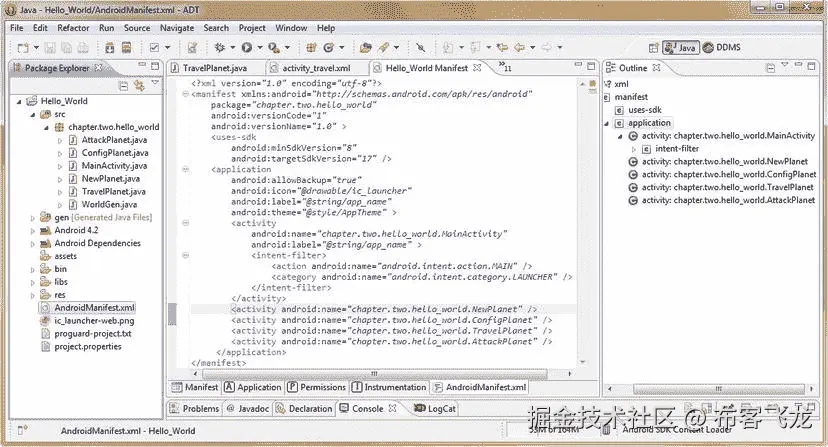Open the Window menu

click(291, 28)
